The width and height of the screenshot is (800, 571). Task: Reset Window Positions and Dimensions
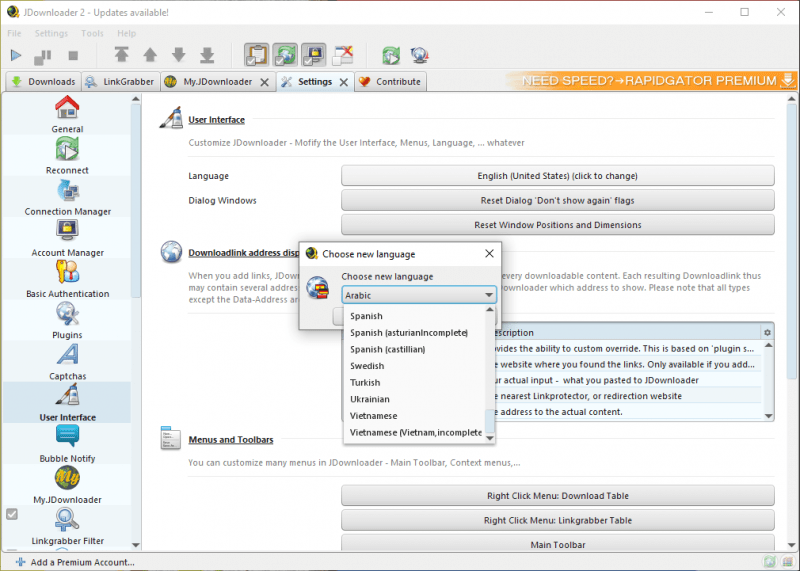tap(558, 225)
